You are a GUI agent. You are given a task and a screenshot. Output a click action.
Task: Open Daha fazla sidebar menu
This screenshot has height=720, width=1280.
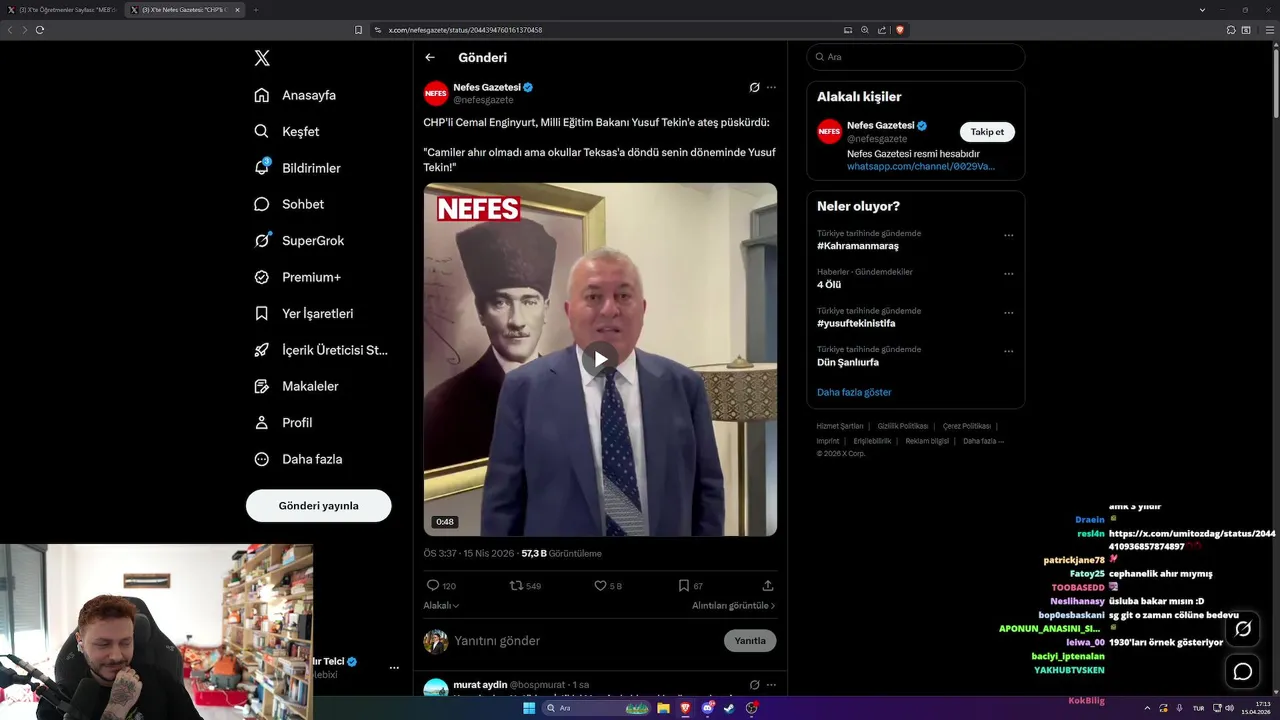298,459
